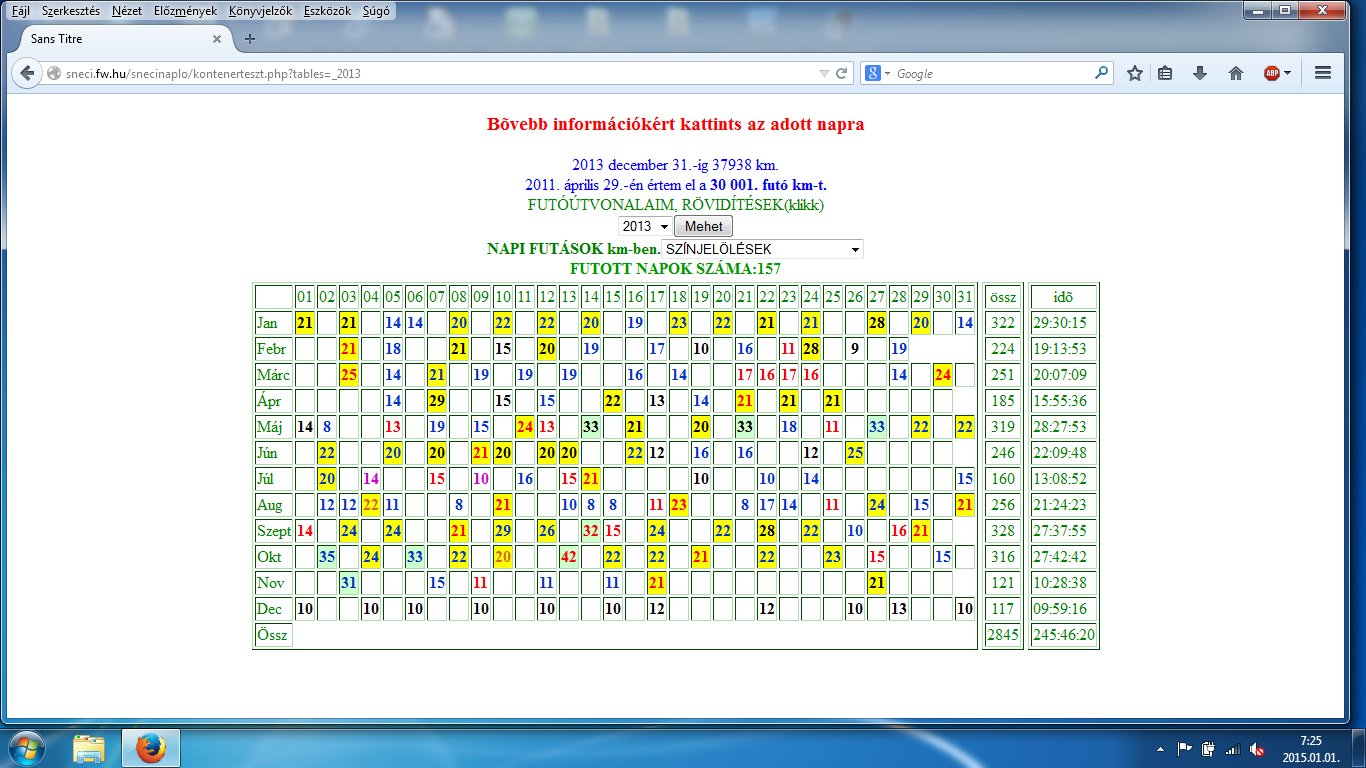Follow the FUTÓÚTVONALAIM, RÖVIDÍTÉSEK link
This screenshot has width=1366, height=768.
[675, 205]
